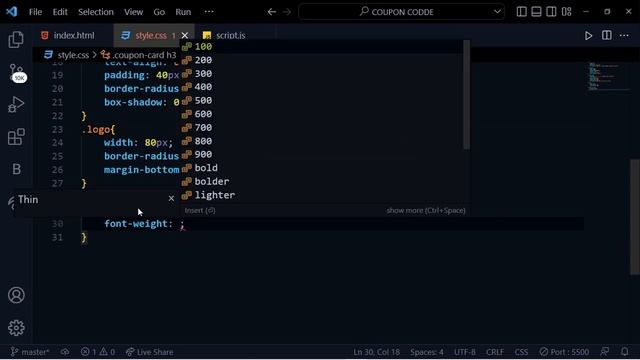
Task: Open editor More Actions ellipsis
Action: 624,36
